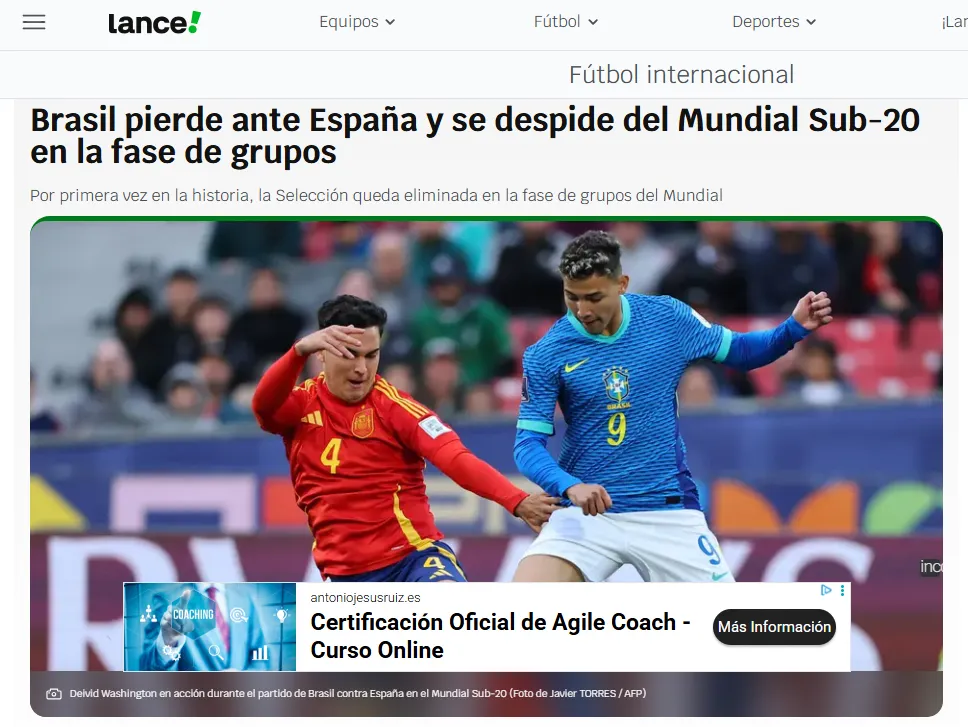968x727 pixels.
Task: Click the photo caption about Deivid Washington
Action: [358, 694]
